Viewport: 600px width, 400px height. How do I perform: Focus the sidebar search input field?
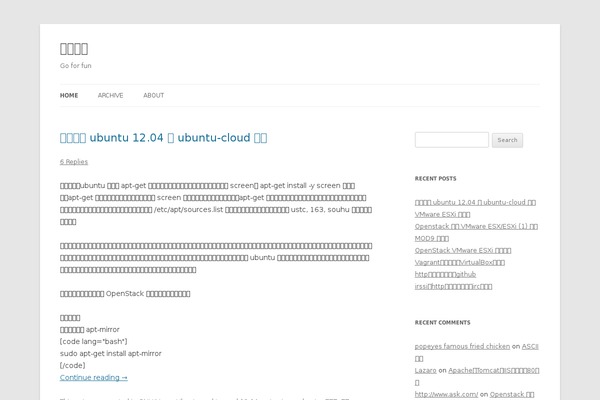tap(452, 140)
